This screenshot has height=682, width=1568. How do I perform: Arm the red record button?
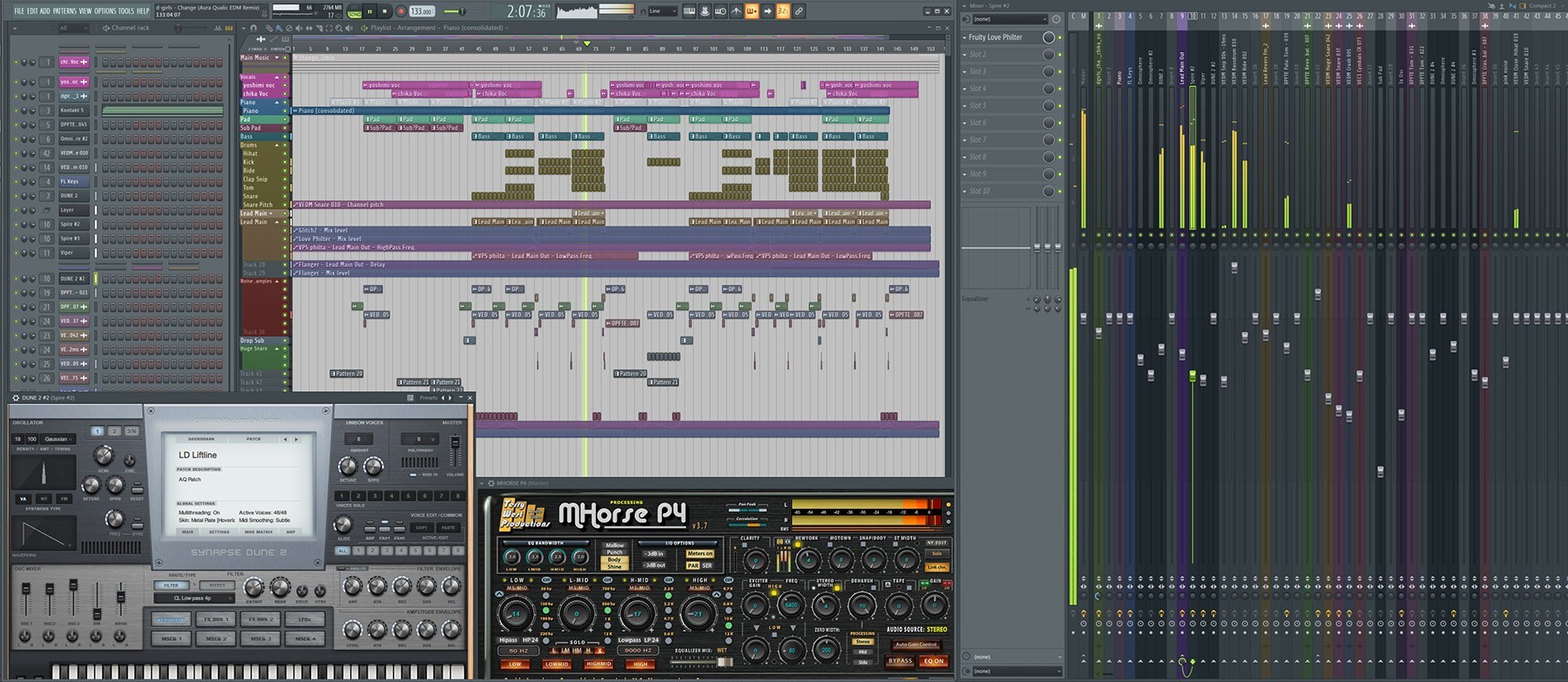(x=401, y=11)
